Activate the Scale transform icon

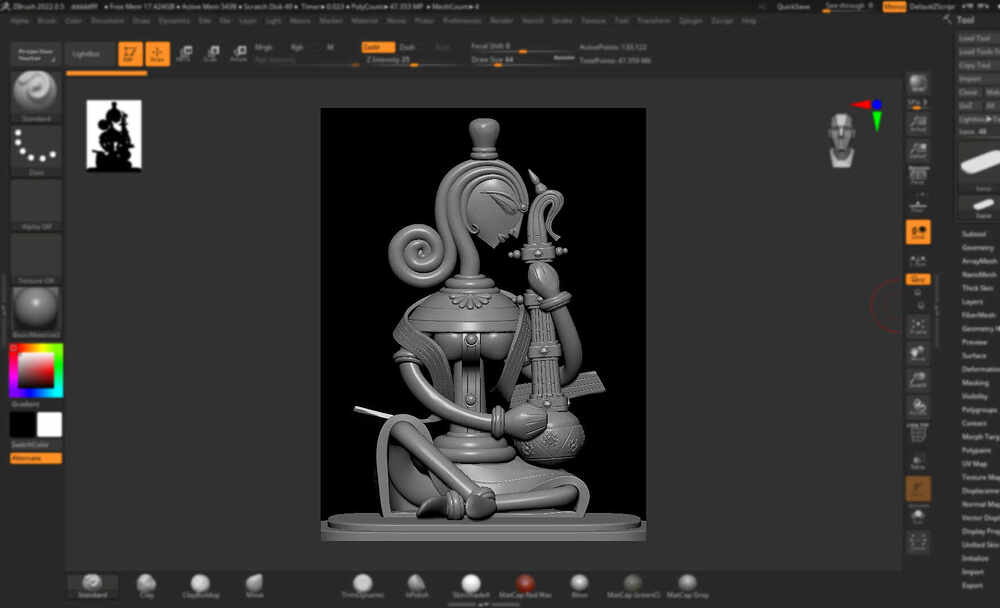tap(212, 54)
